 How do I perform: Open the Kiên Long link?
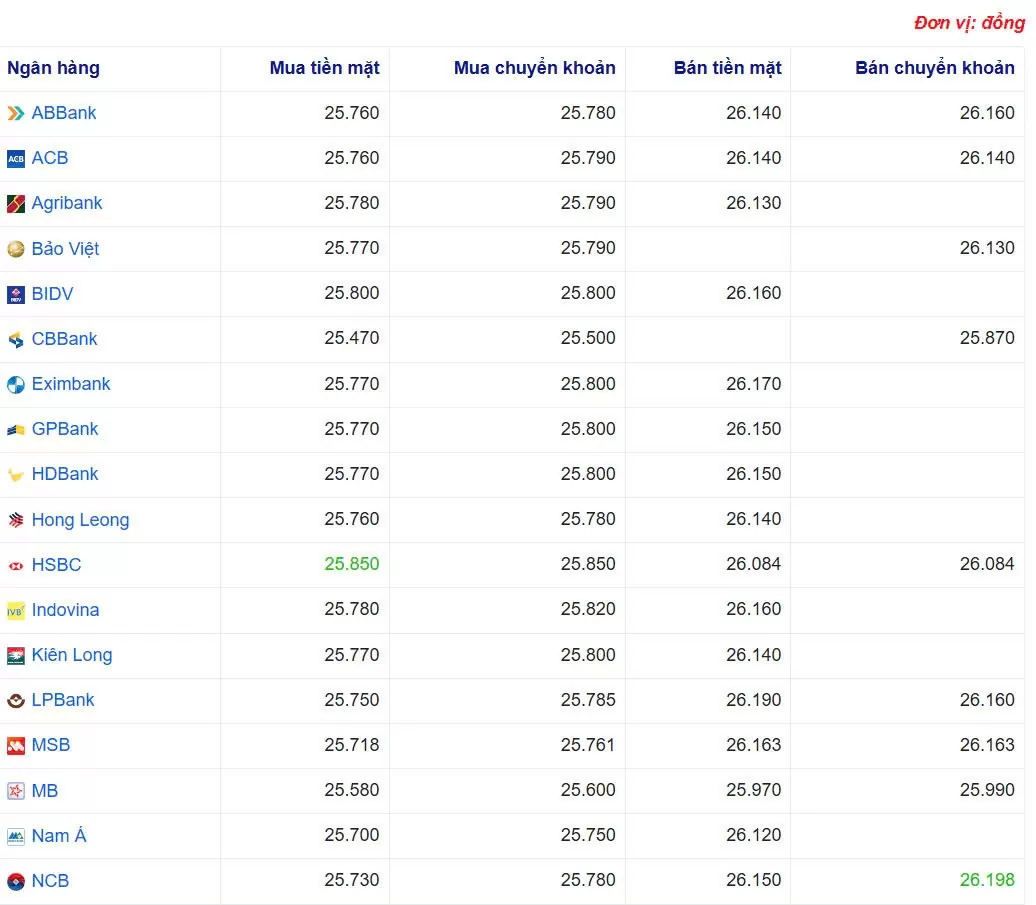click(x=72, y=655)
